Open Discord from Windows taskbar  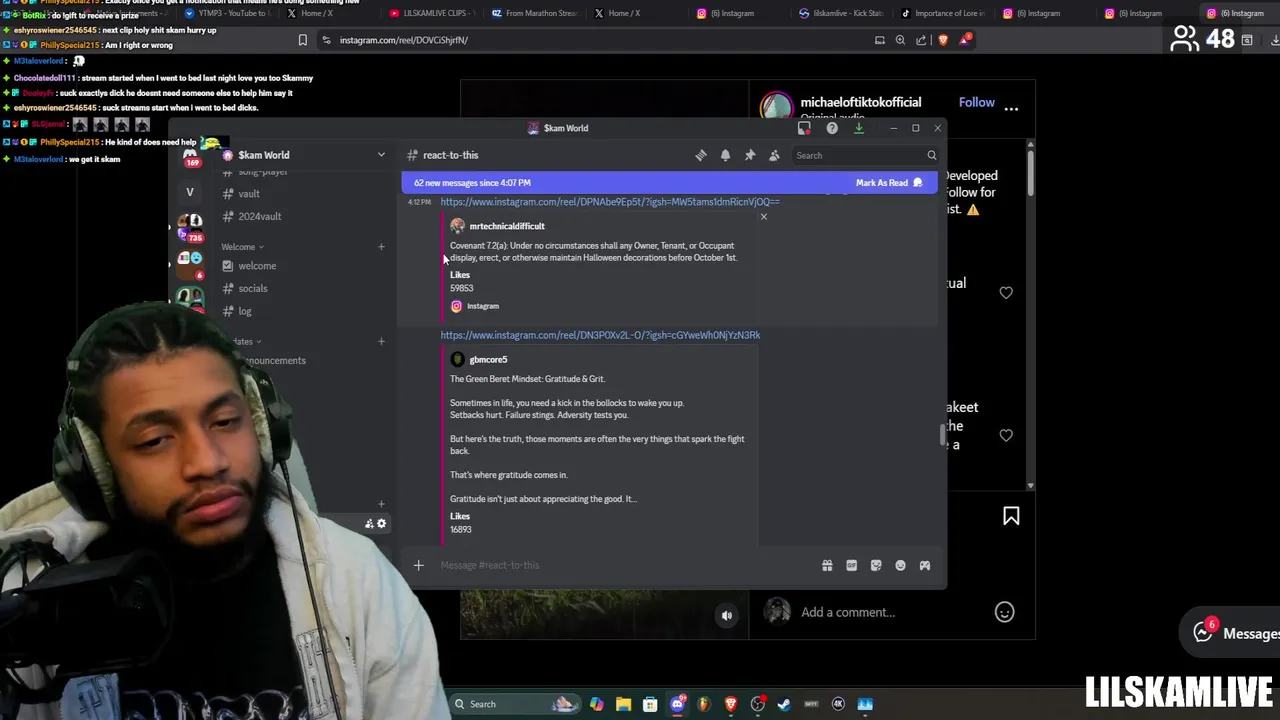tap(677, 704)
